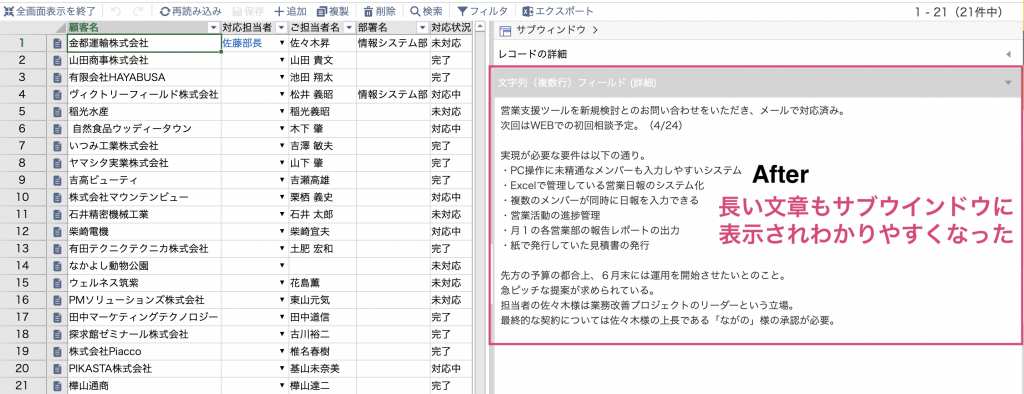
Task: Open record icon for 株式会社Piacco
Action: [57, 351]
